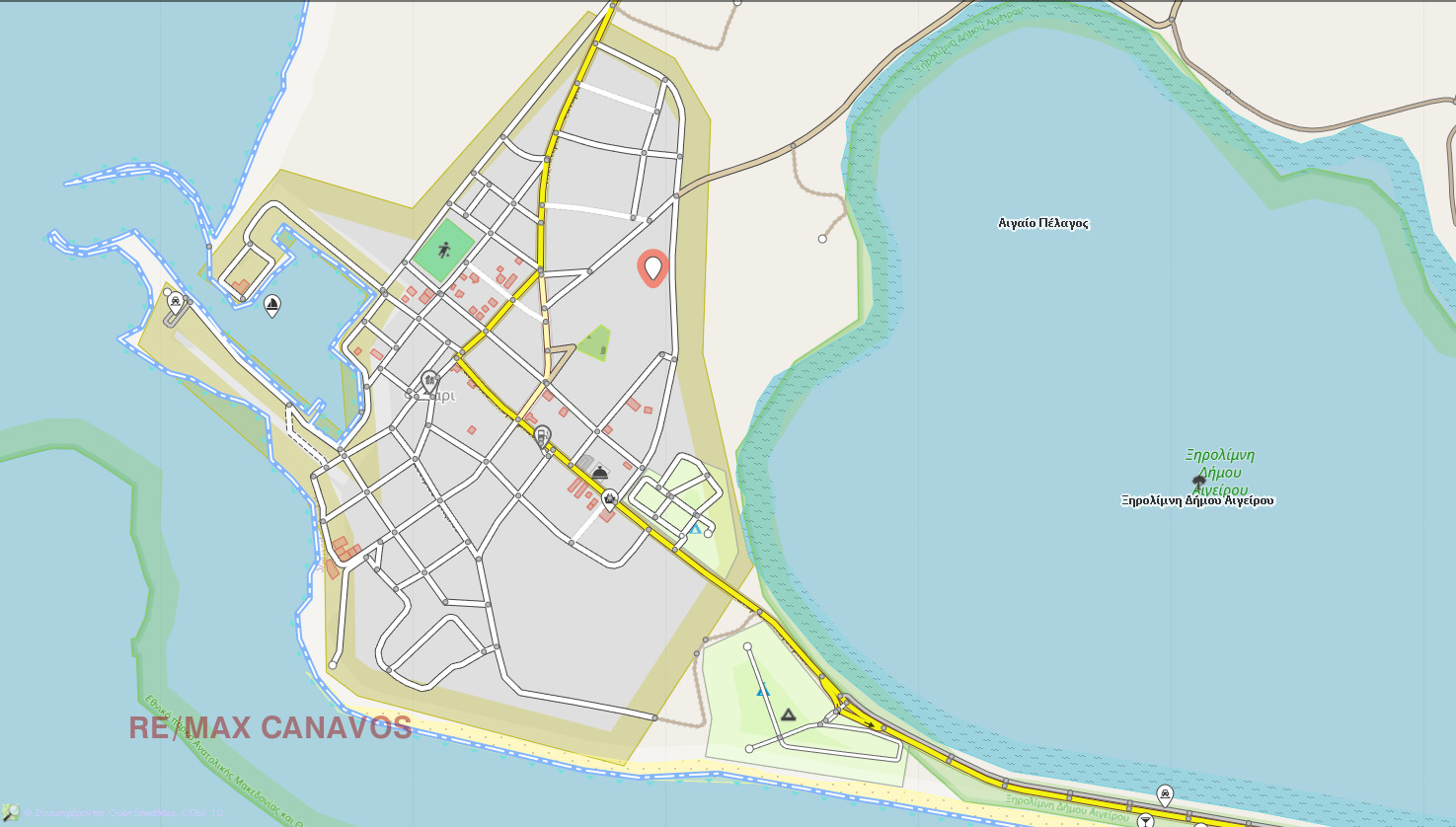Screen dimensions: 1456x827
Task: Click the black triangle campsite icon
Action: coord(788,714)
